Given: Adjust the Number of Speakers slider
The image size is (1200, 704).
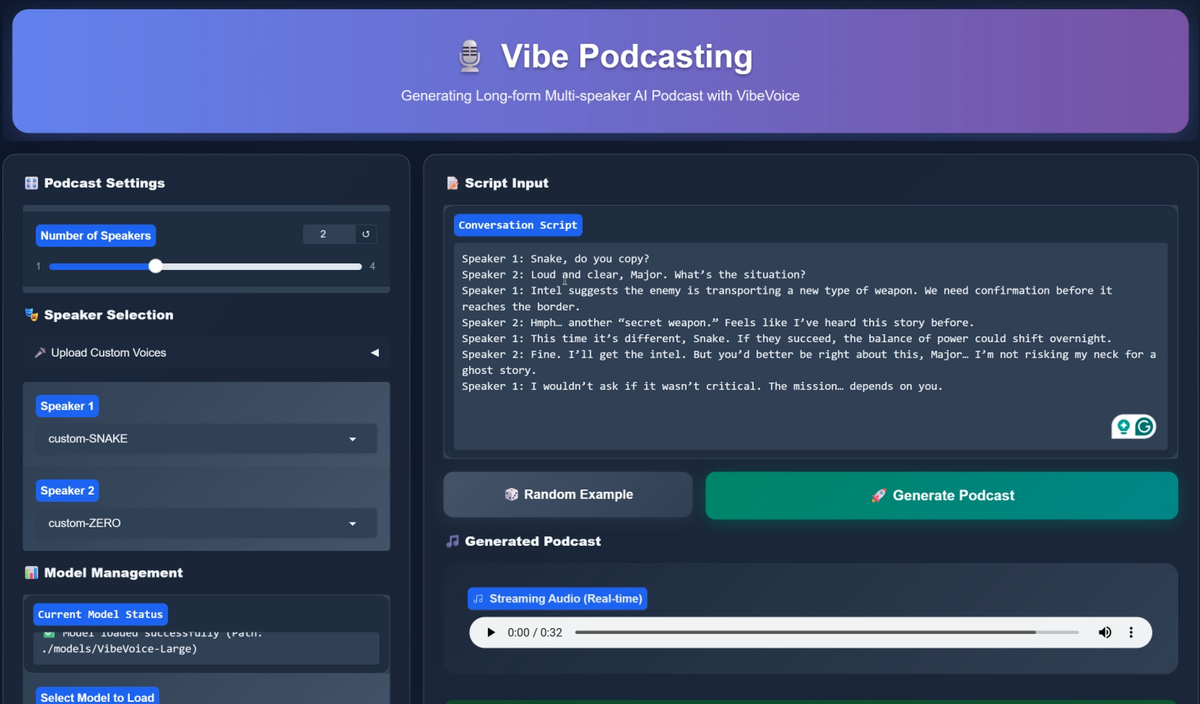Looking at the screenshot, I should [x=205, y=266].
